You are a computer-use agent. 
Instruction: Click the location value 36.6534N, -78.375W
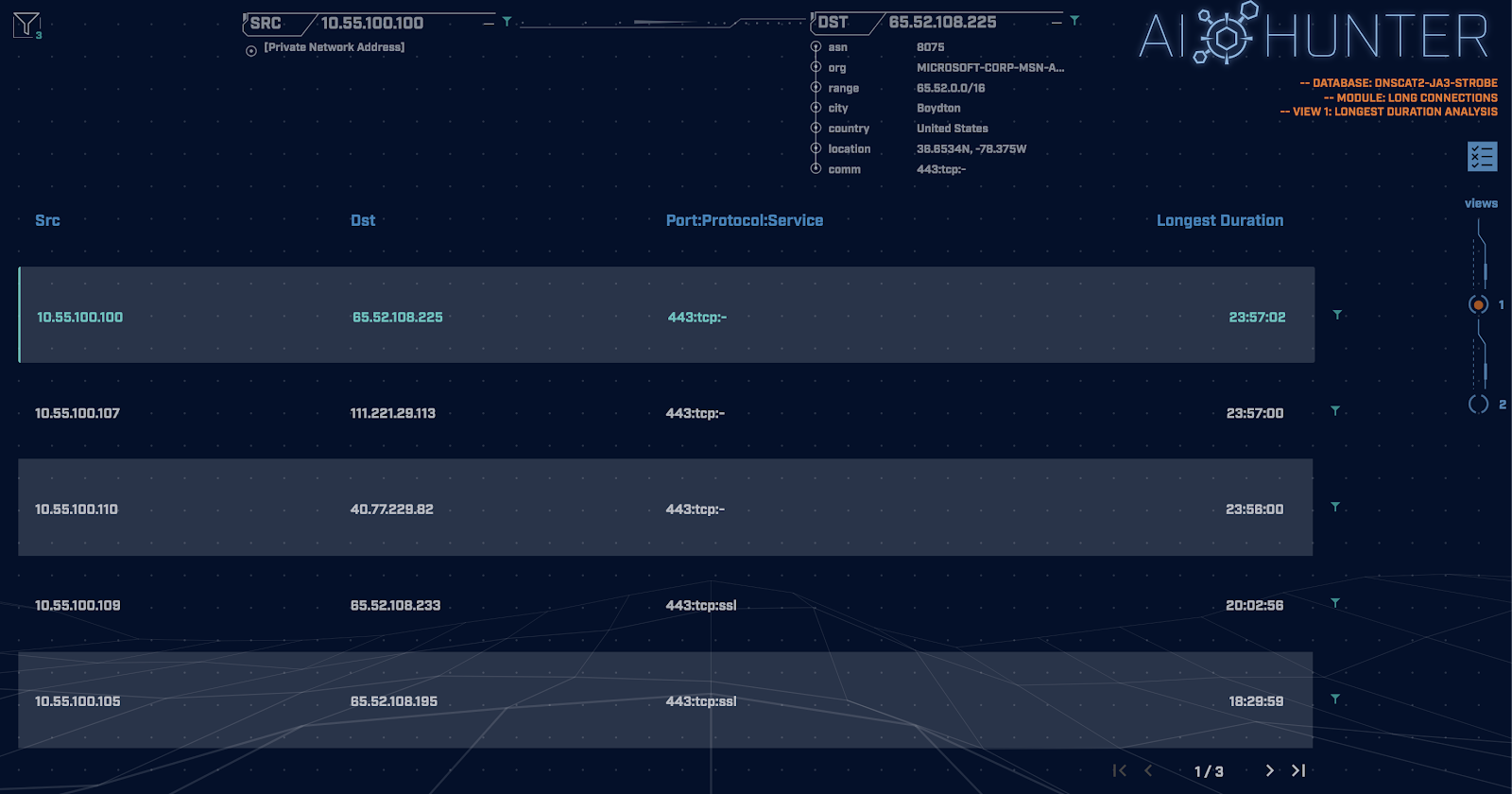click(x=971, y=148)
